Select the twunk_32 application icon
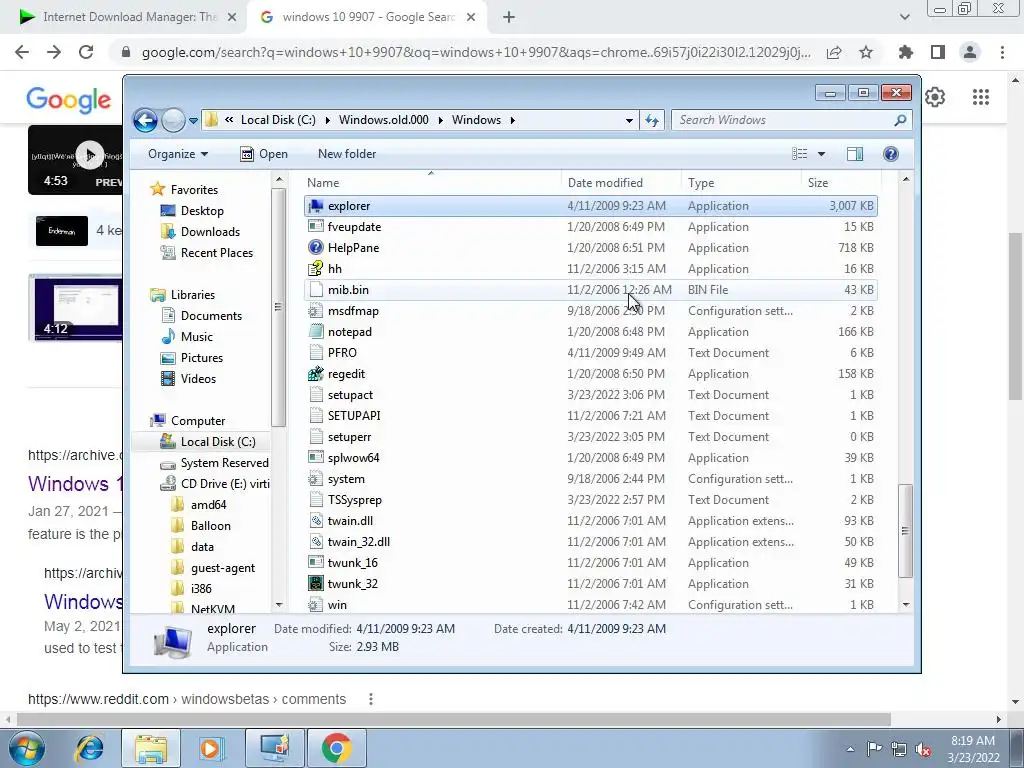This screenshot has height=768, width=1024. 316,584
